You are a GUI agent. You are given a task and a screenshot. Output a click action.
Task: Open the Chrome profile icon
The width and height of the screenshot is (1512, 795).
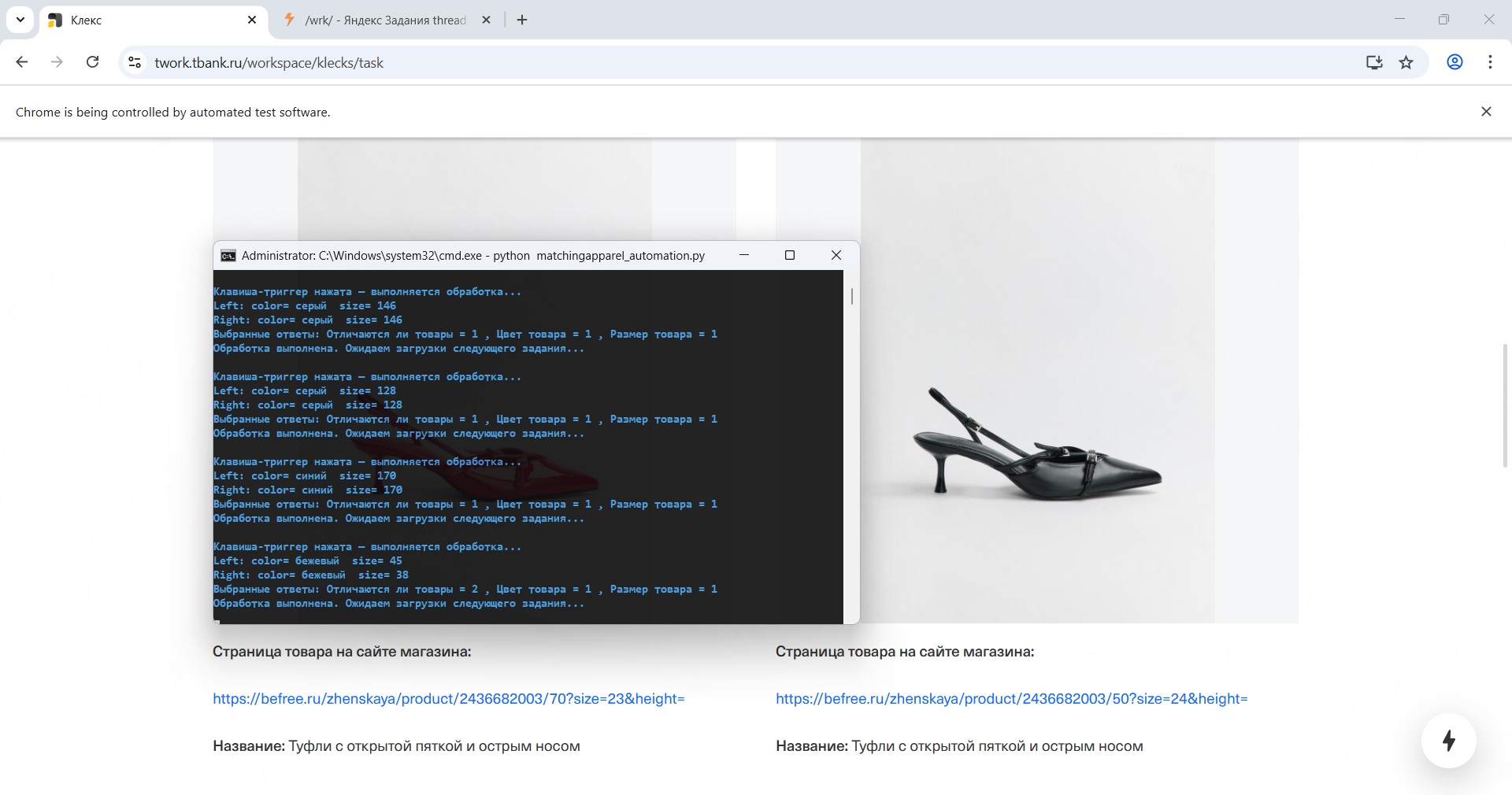1455,62
